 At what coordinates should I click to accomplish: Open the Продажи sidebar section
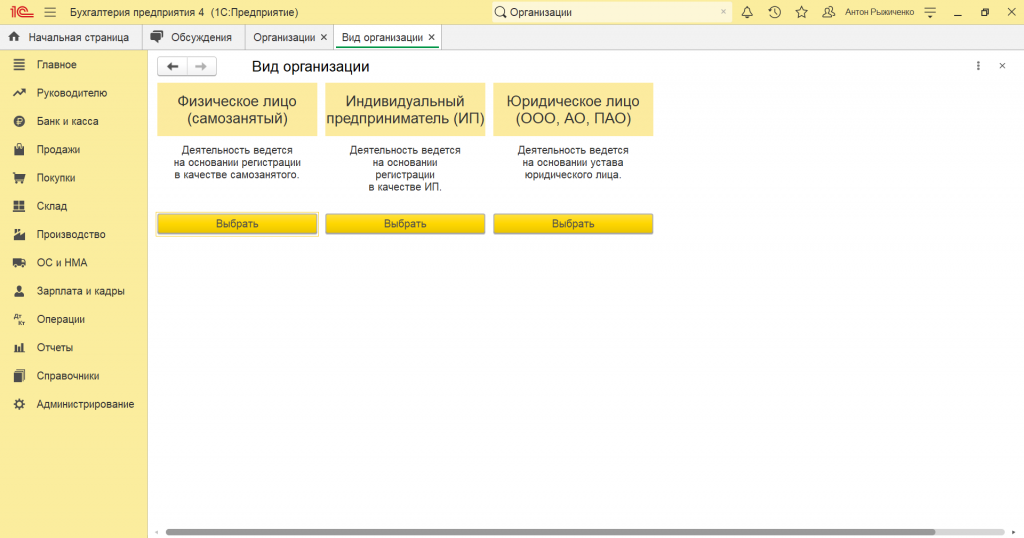(58, 149)
